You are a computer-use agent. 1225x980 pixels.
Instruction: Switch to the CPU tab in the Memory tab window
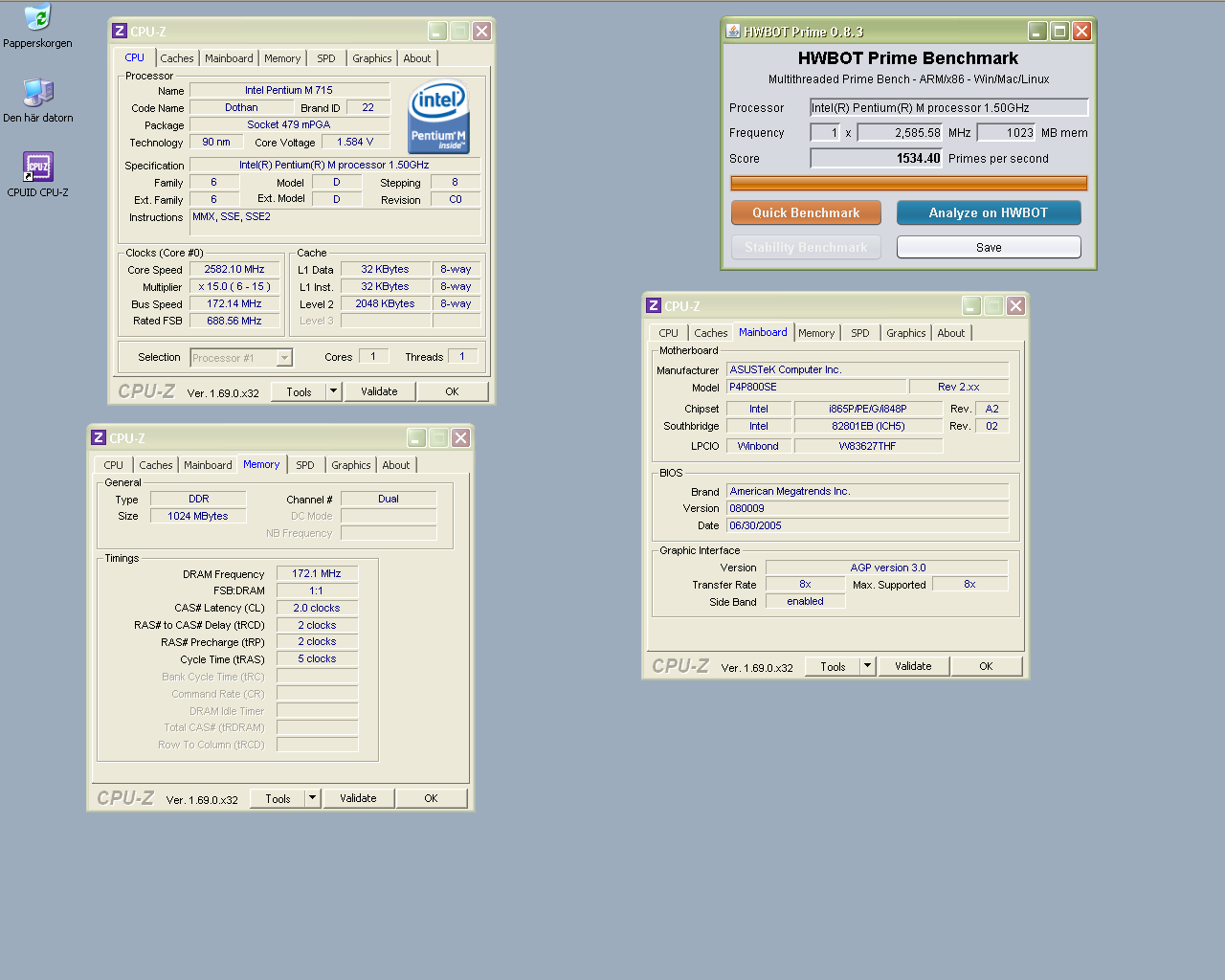click(114, 465)
